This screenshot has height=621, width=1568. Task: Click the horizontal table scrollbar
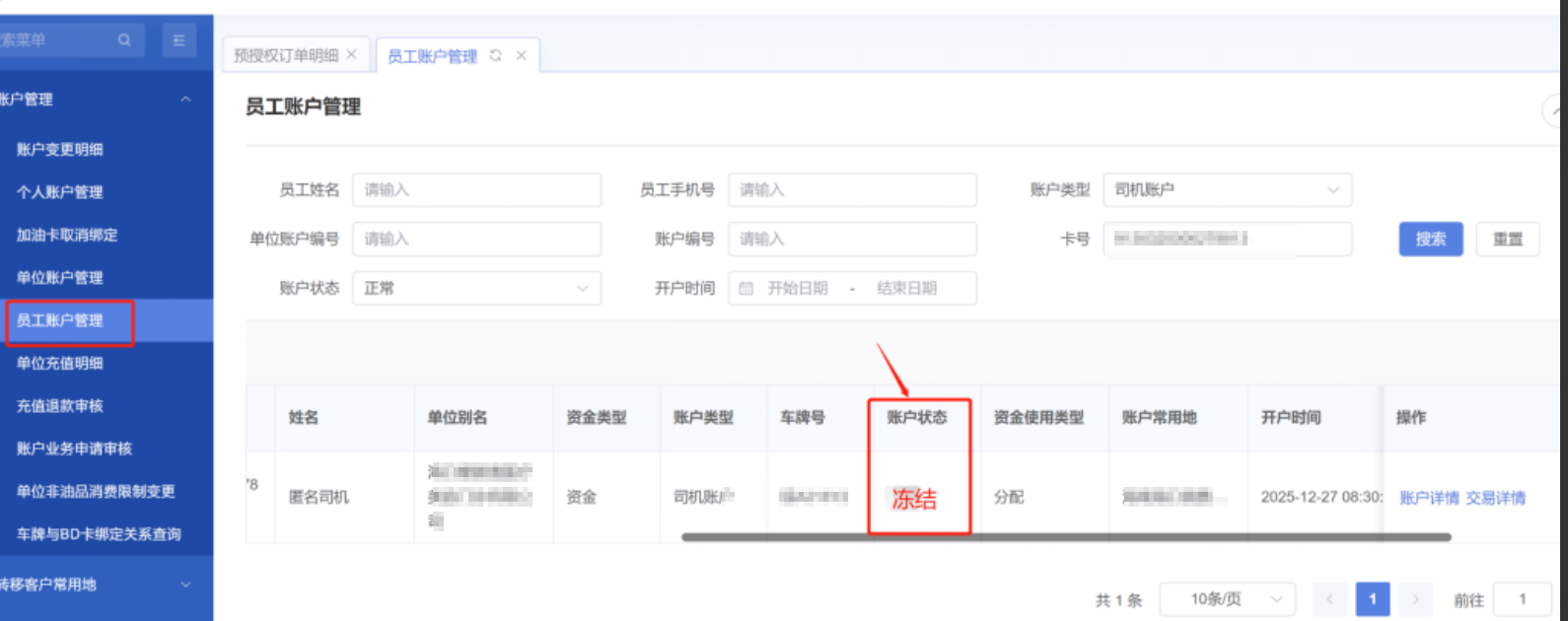(1065, 537)
